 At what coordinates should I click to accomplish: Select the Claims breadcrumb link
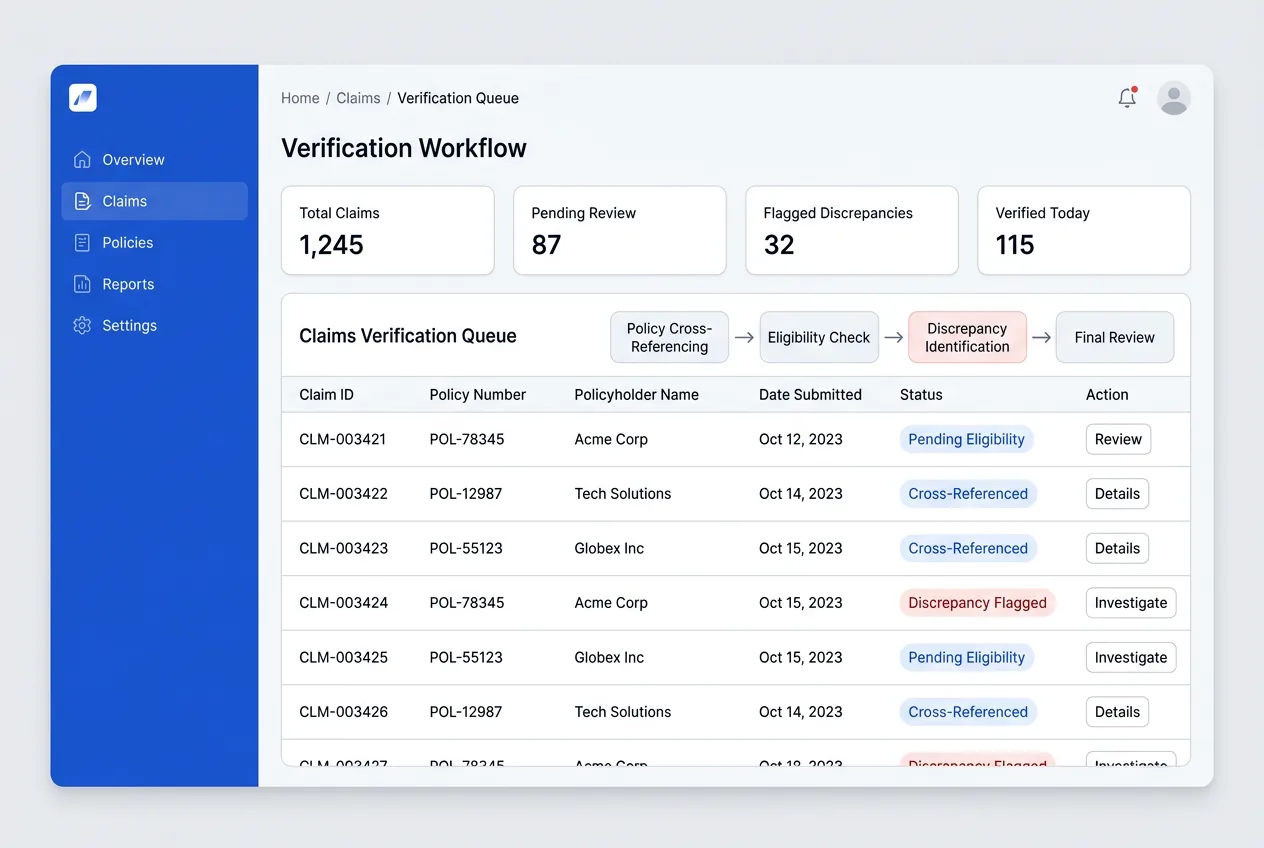pos(358,98)
